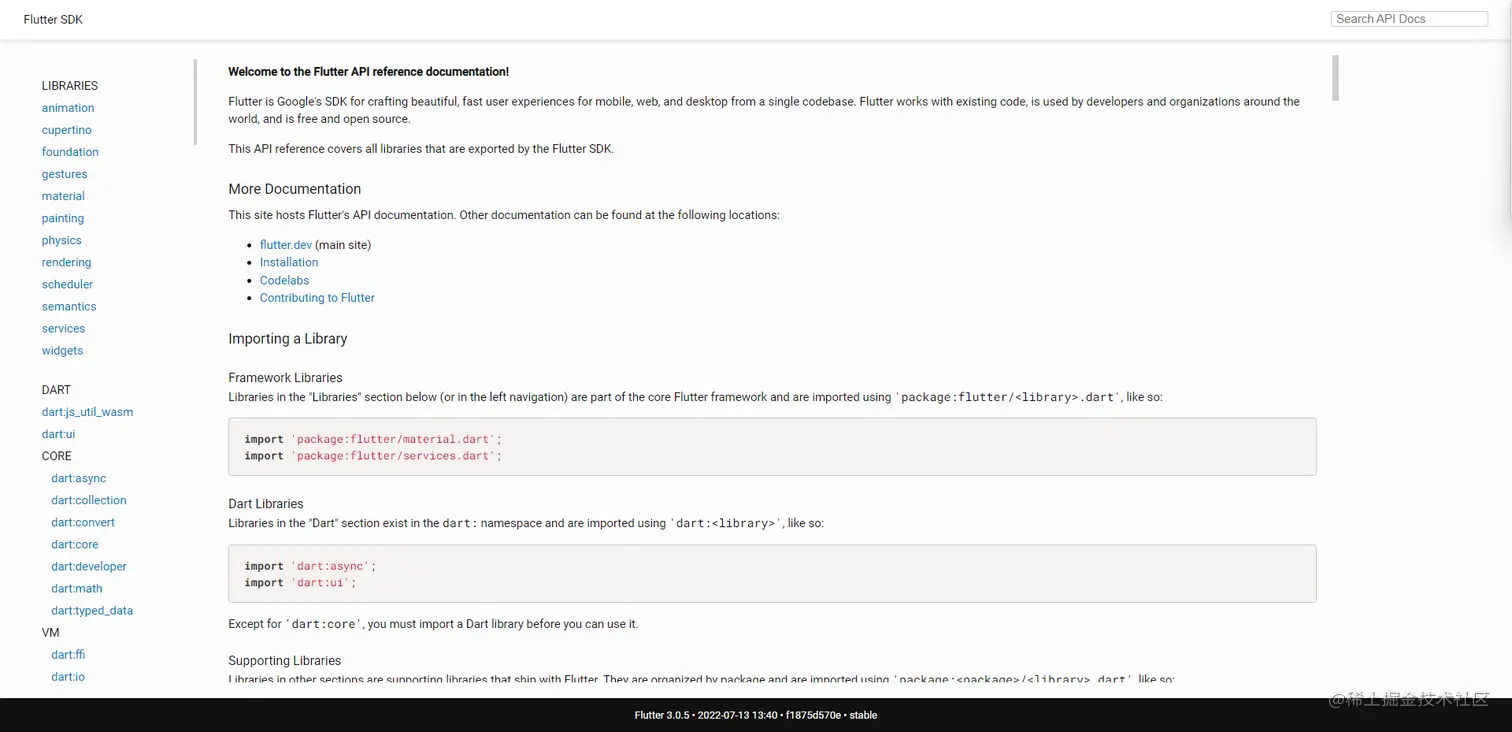Open the widgets library link
The height and width of the screenshot is (732, 1512).
pyautogui.click(x=63, y=350)
